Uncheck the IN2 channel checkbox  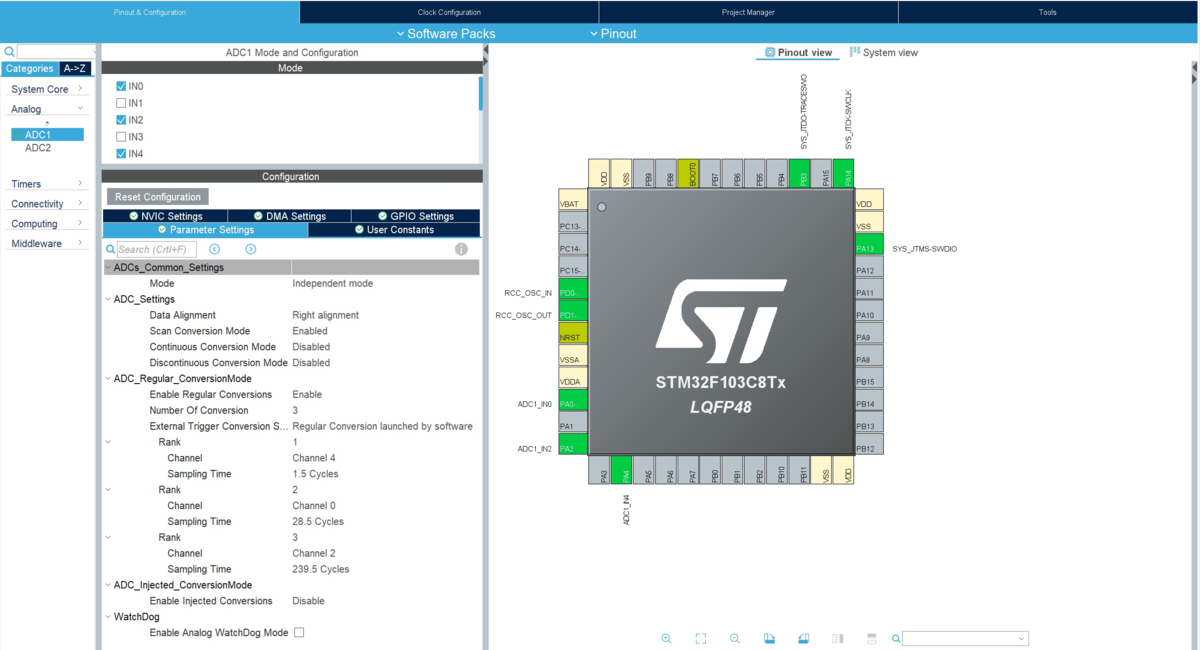[121, 120]
